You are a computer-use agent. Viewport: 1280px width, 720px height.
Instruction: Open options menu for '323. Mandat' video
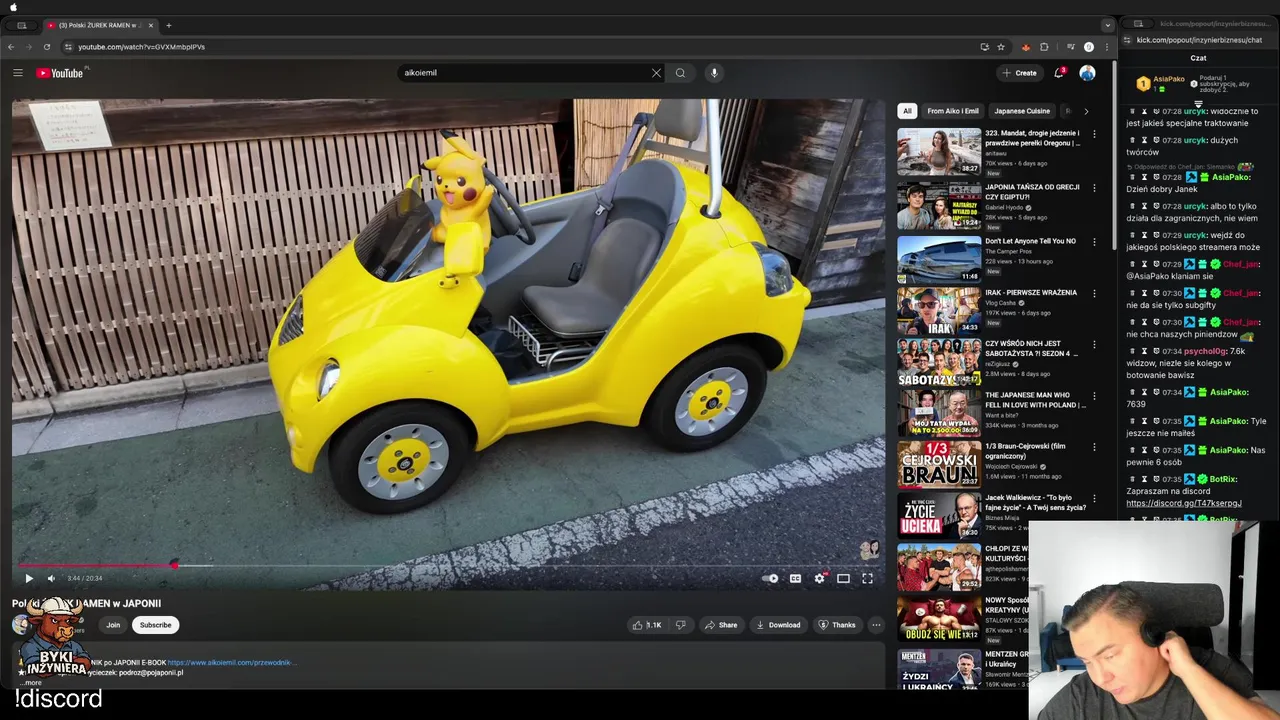1094,134
